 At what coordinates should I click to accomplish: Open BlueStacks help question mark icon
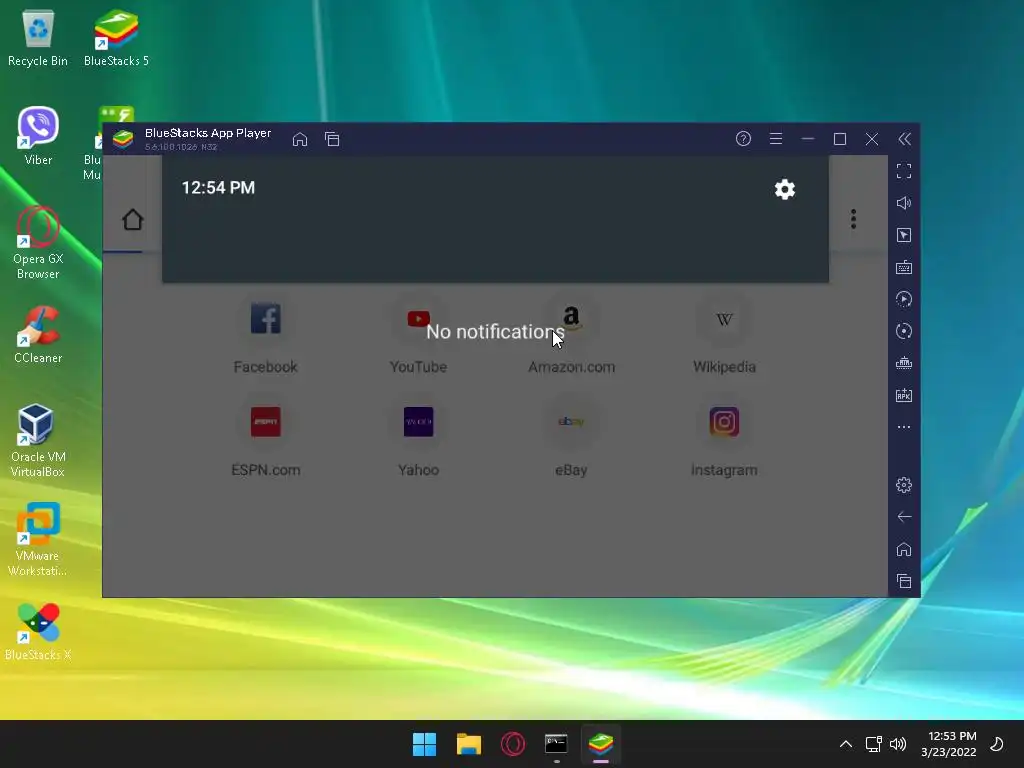tap(743, 138)
